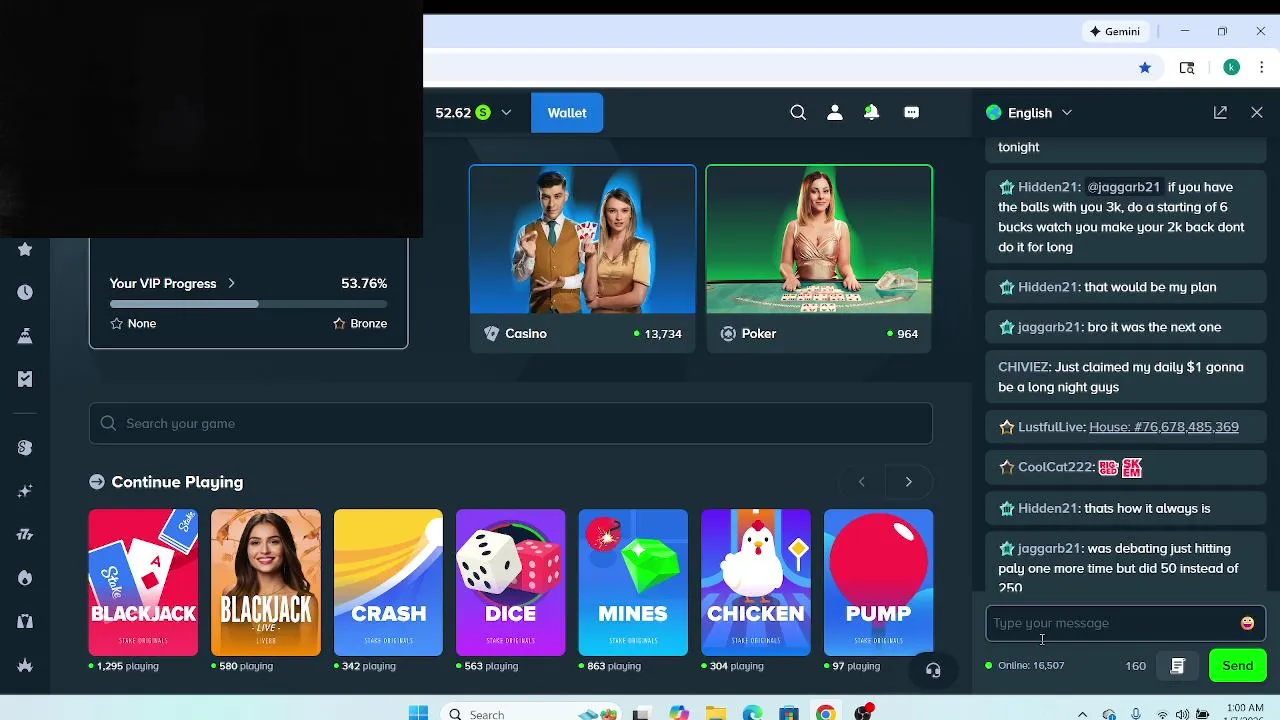Screen dimensions: 1280x720
Task: Open the flame icon in sidebar
Action: pos(25,578)
